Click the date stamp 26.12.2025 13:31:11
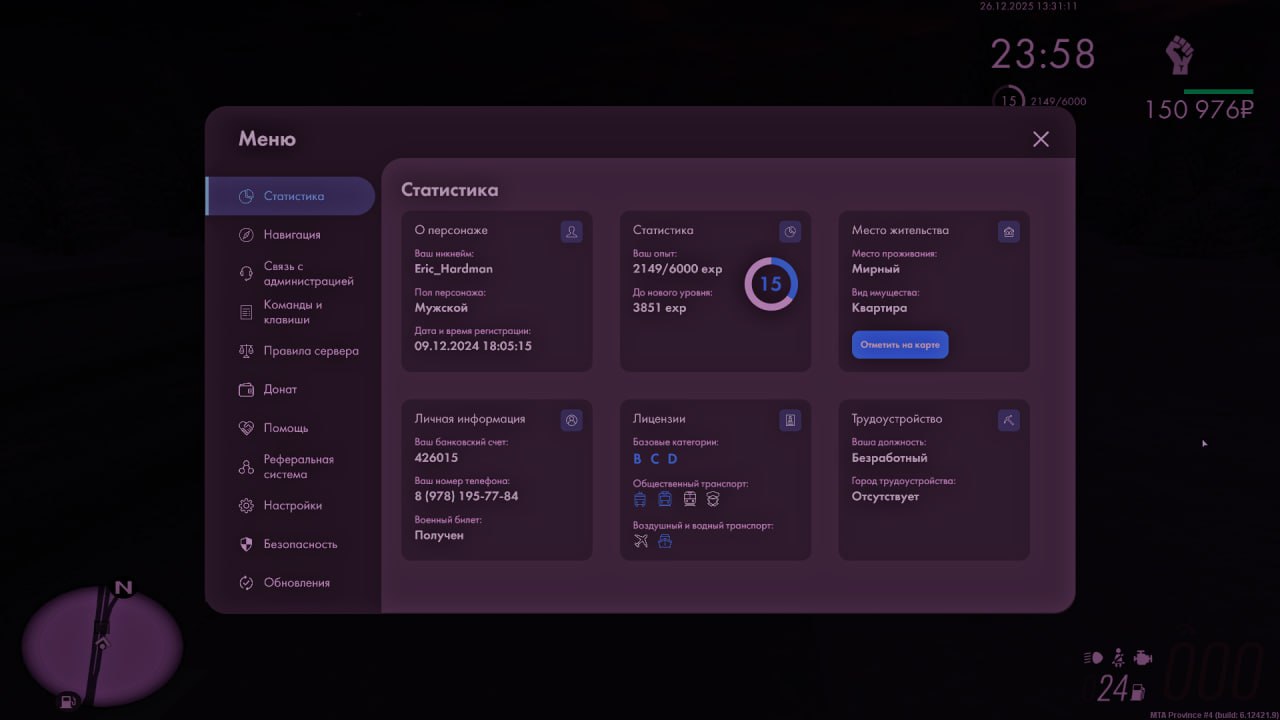 tap(1029, 6)
